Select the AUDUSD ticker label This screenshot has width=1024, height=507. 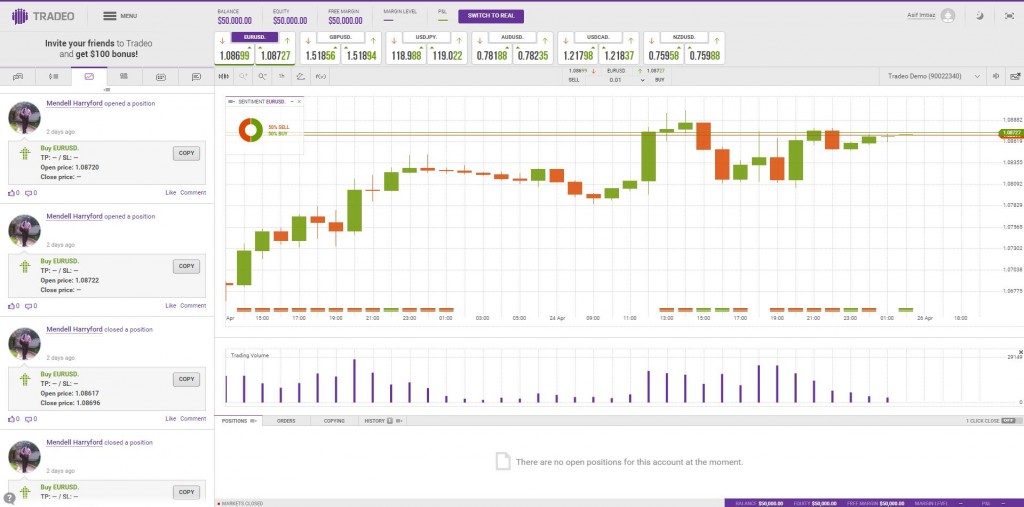(512, 37)
